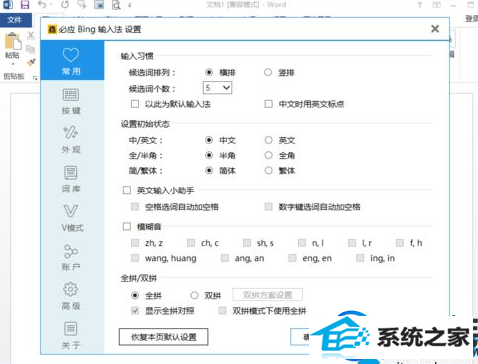Open Word 文件 menu

tap(15, 20)
